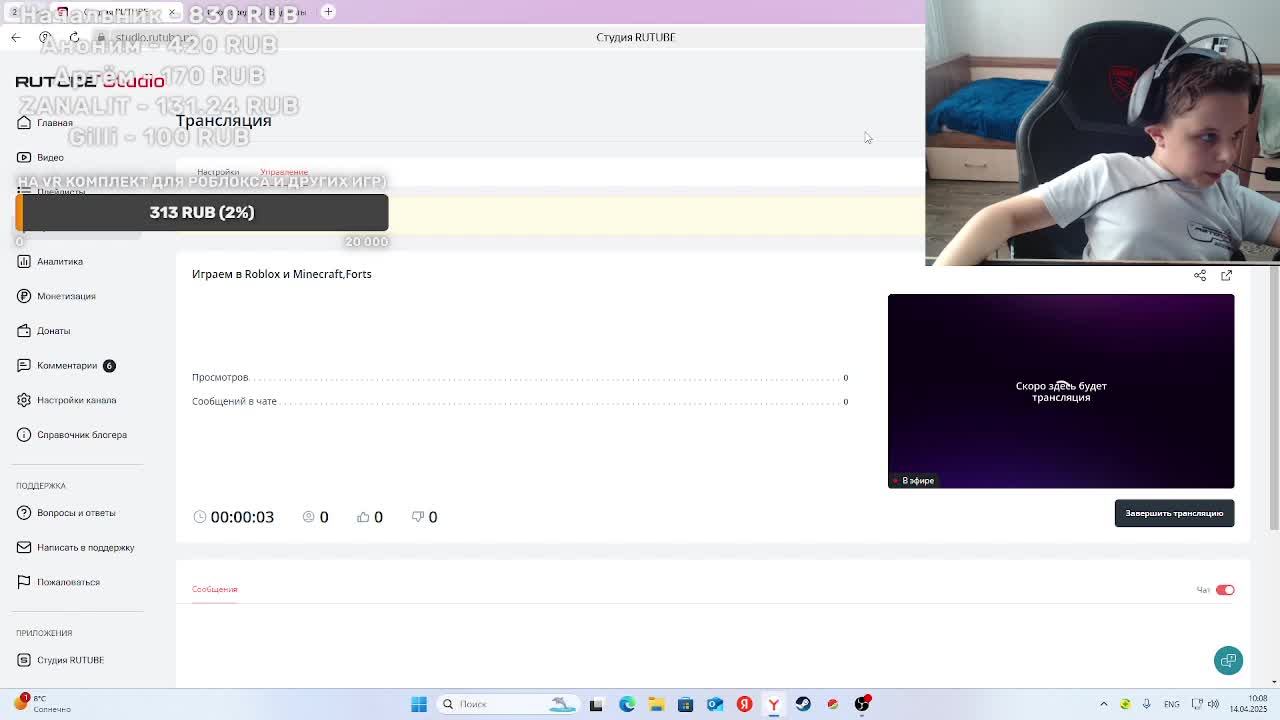The image size is (1280, 720).
Task: Select the Сообщения tab
Action: [x=214, y=589]
